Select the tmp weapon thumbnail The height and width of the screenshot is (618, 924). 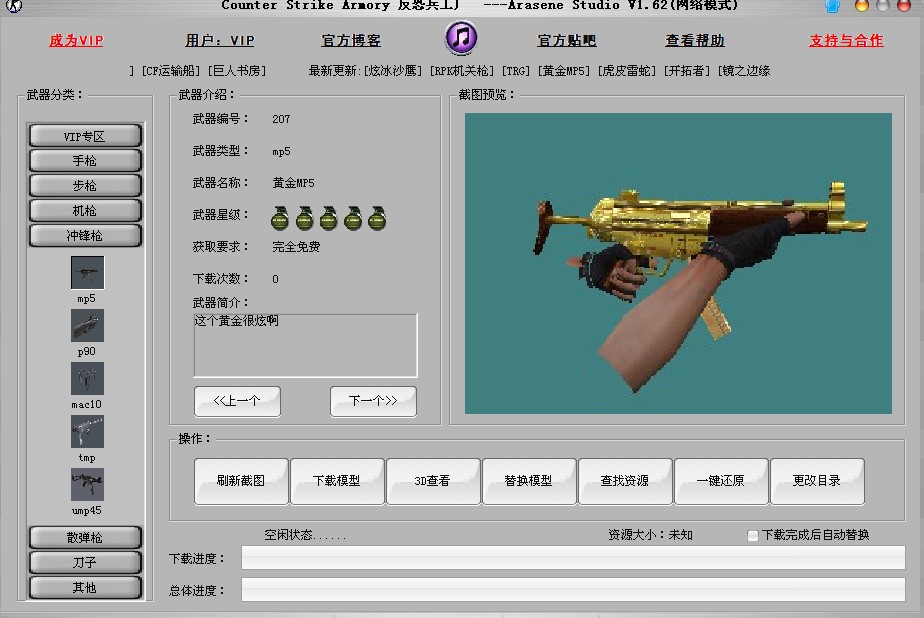click(x=87, y=431)
